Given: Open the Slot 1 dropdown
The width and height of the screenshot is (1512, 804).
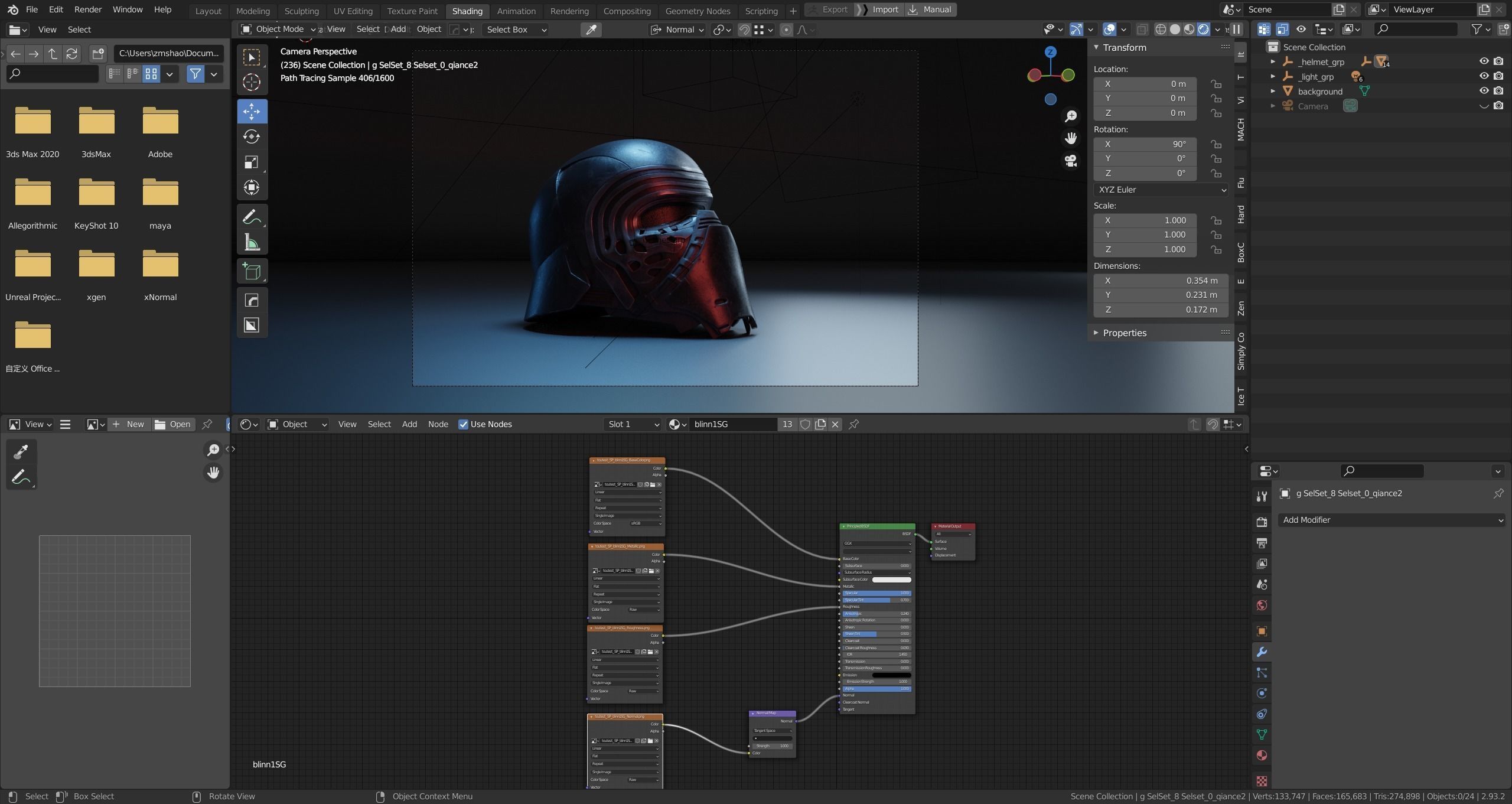Looking at the screenshot, I should click(x=633, y=424).
